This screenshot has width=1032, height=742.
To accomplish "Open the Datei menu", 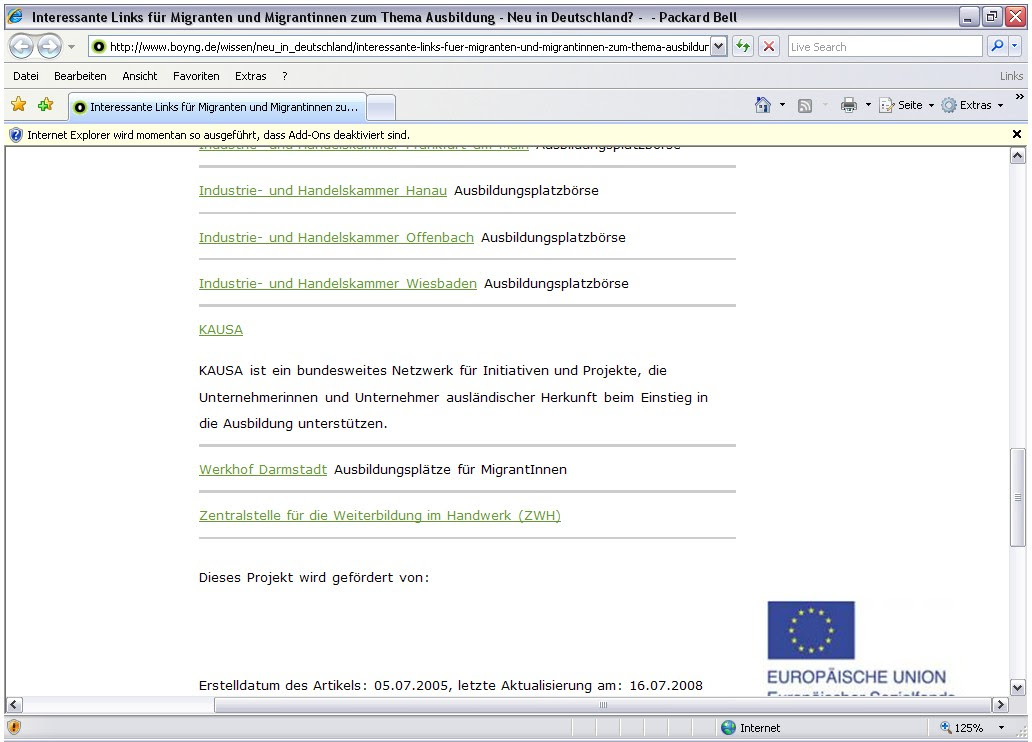I will (26, 76).
